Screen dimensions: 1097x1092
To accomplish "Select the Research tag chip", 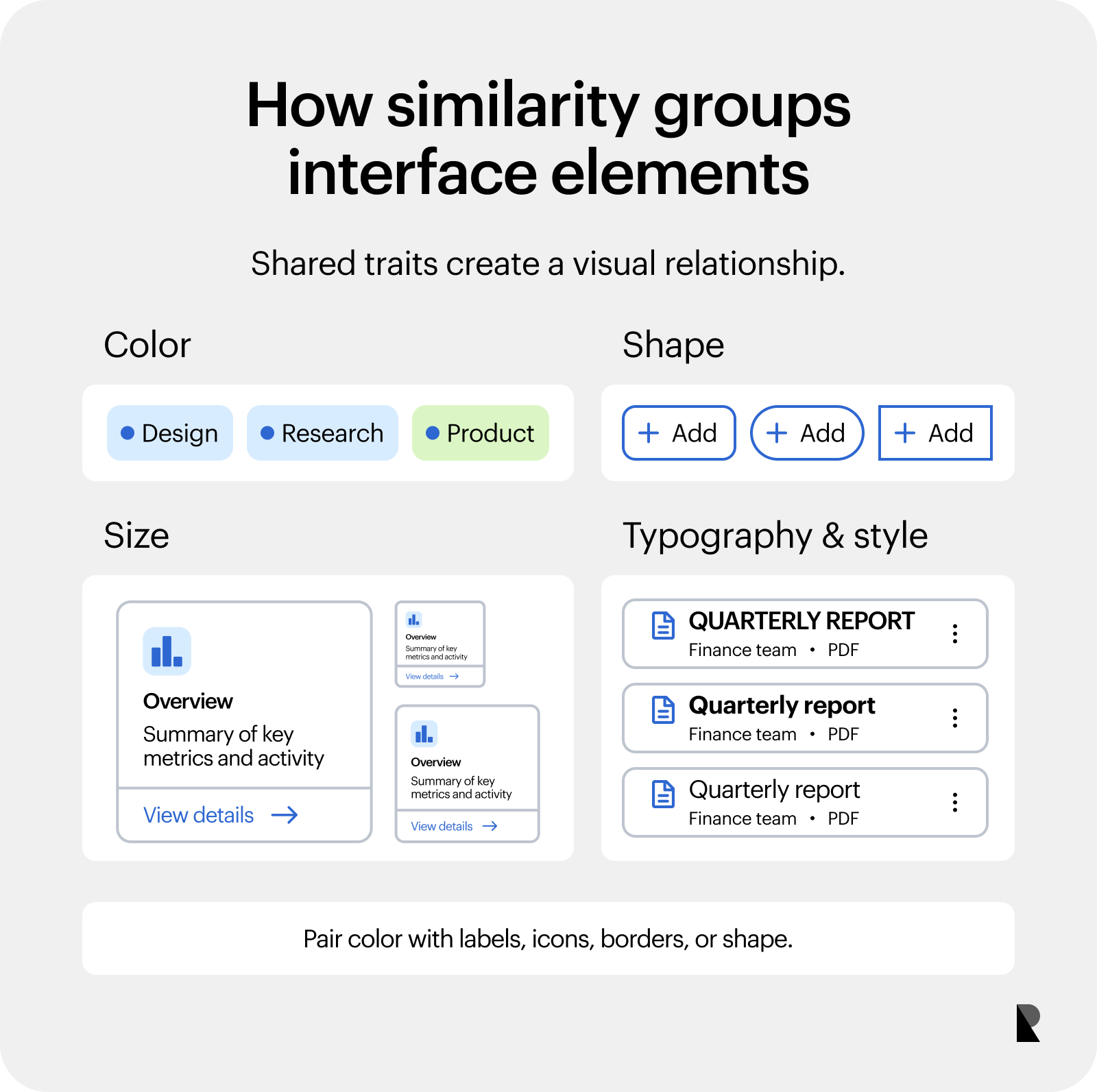I will (x=322, y=433).
